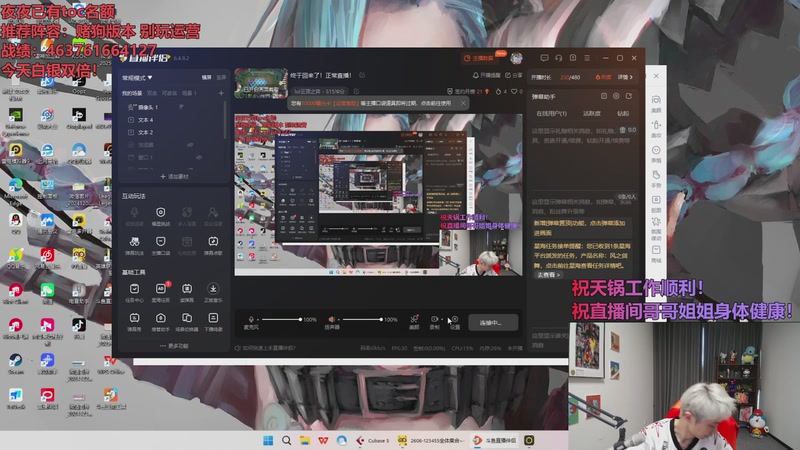Open the 主播口袋 interactive tool

coord(160,245)
